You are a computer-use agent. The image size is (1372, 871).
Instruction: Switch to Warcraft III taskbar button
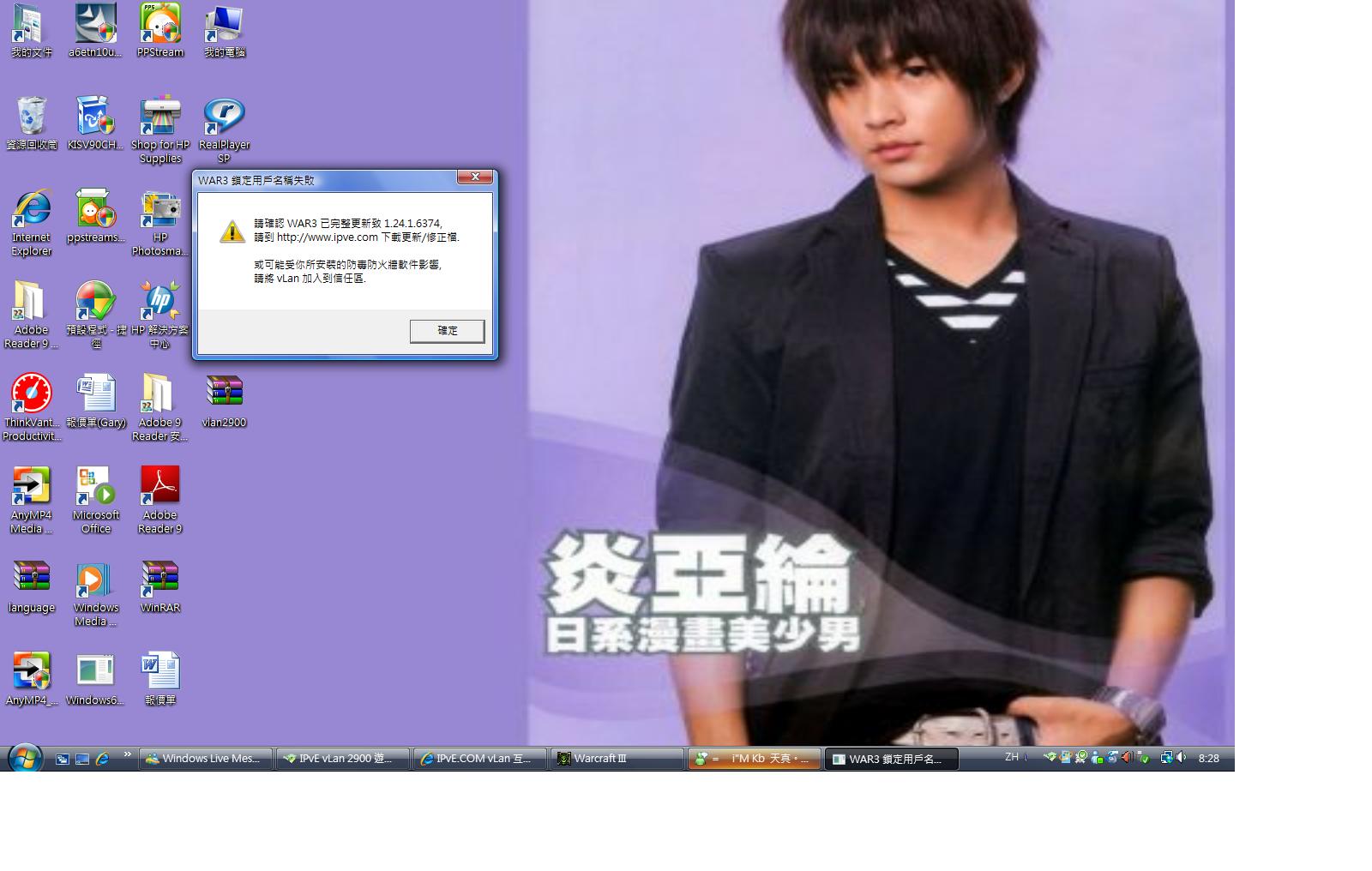point(617,759)
